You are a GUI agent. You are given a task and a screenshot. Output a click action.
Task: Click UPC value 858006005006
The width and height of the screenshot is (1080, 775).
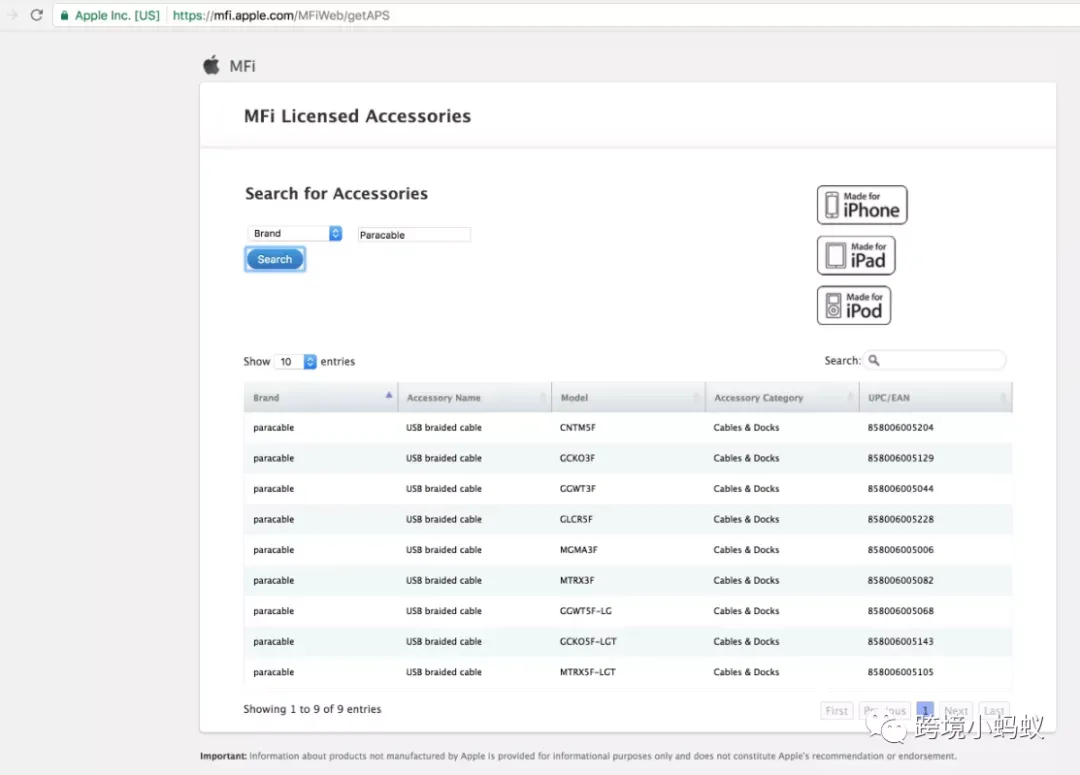coord(900,550)
